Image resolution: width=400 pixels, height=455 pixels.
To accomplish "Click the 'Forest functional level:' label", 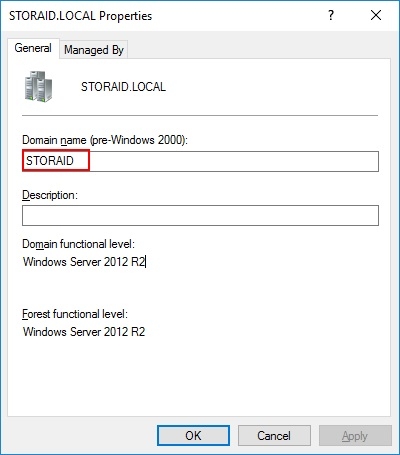I will point(75,314).
